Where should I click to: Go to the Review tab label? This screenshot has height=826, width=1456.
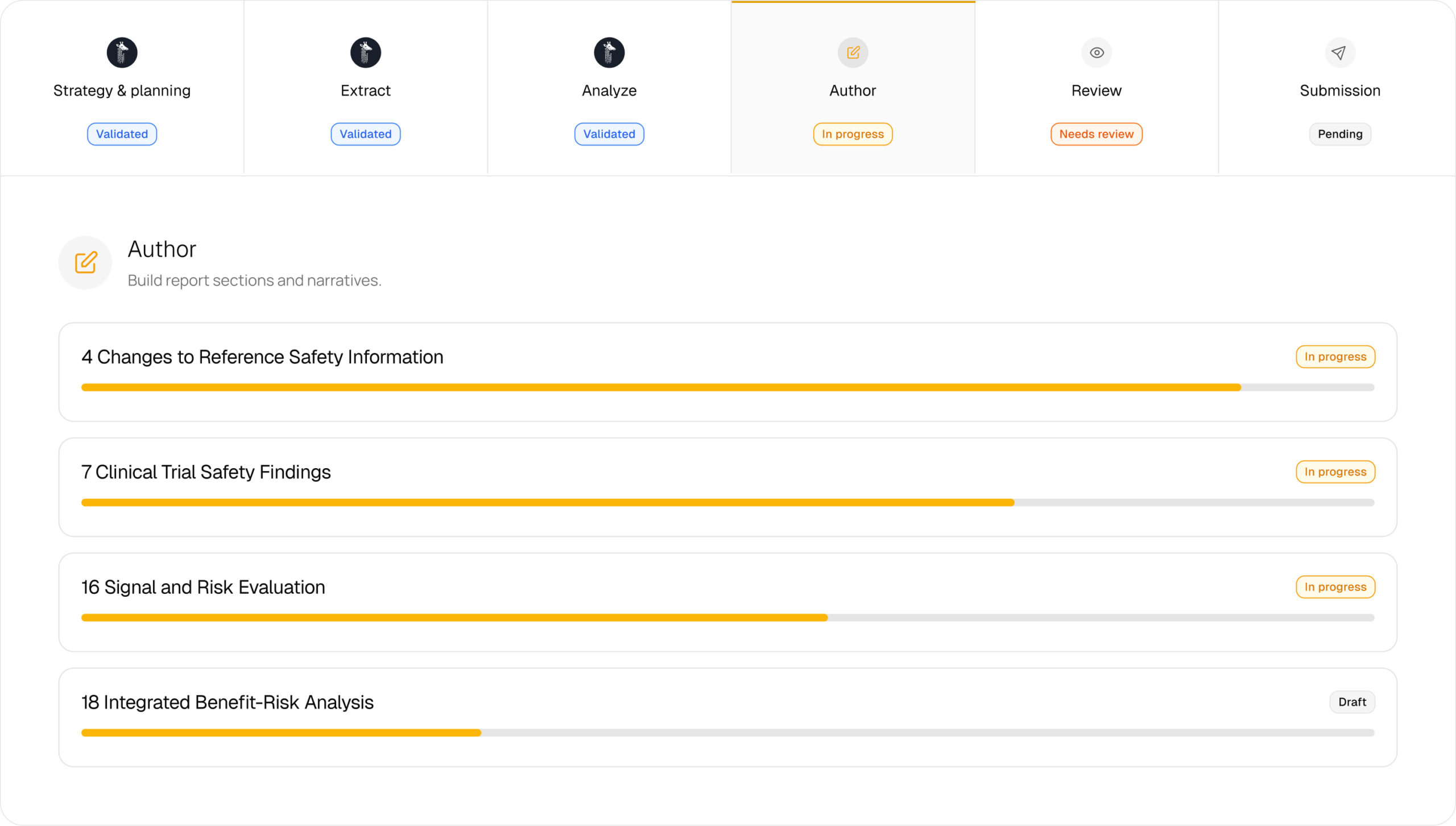(x=1097, y=90)
